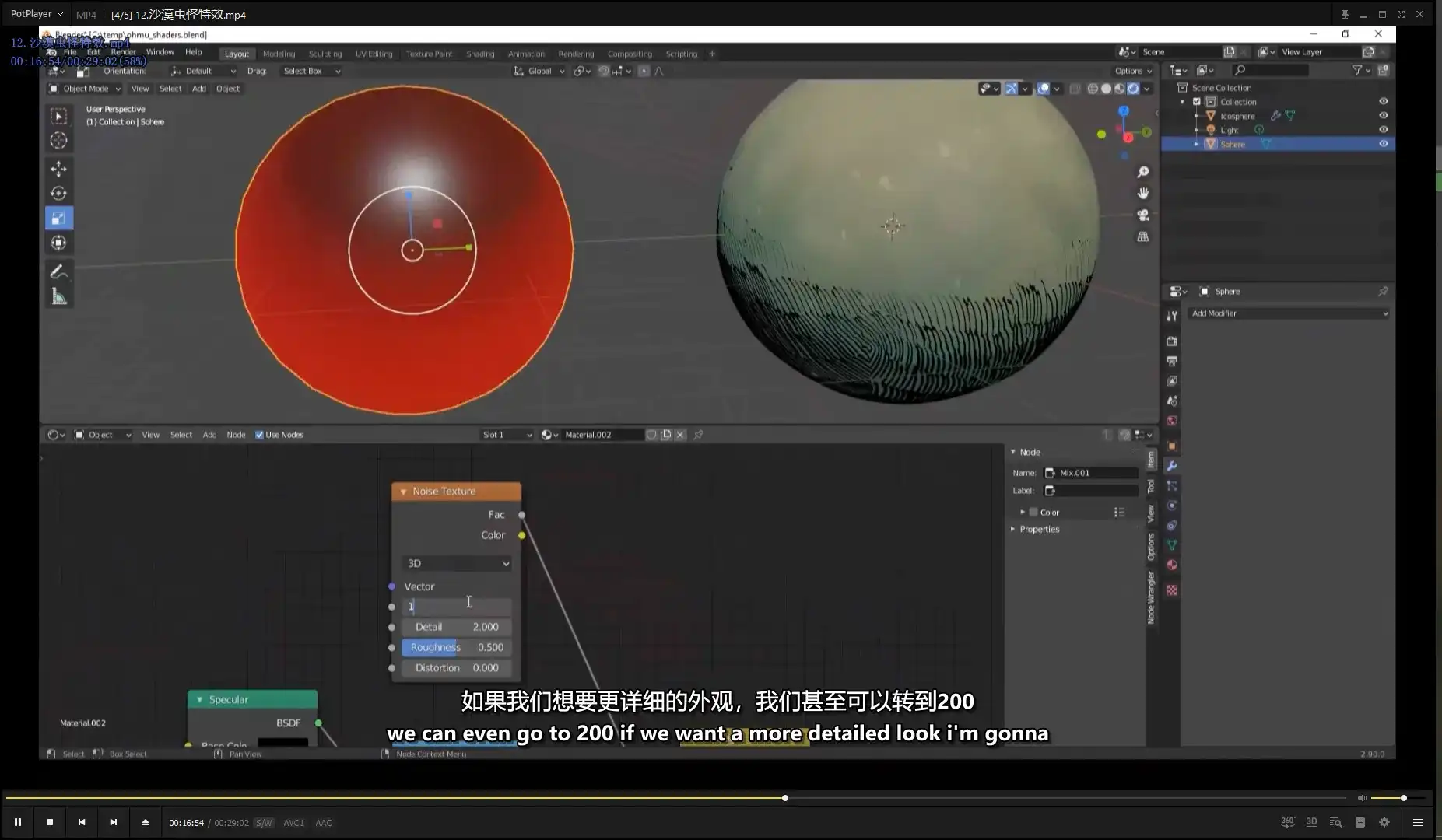Select the Annotate tool
1442x840 pixels.
[59, 270]
